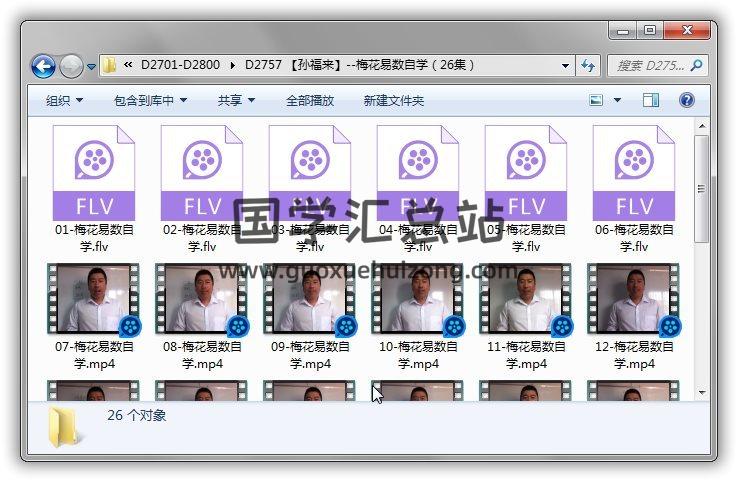Click the grey Forward arrow button
This screenshot has height=482, width=738.
(x=71, y=66)
